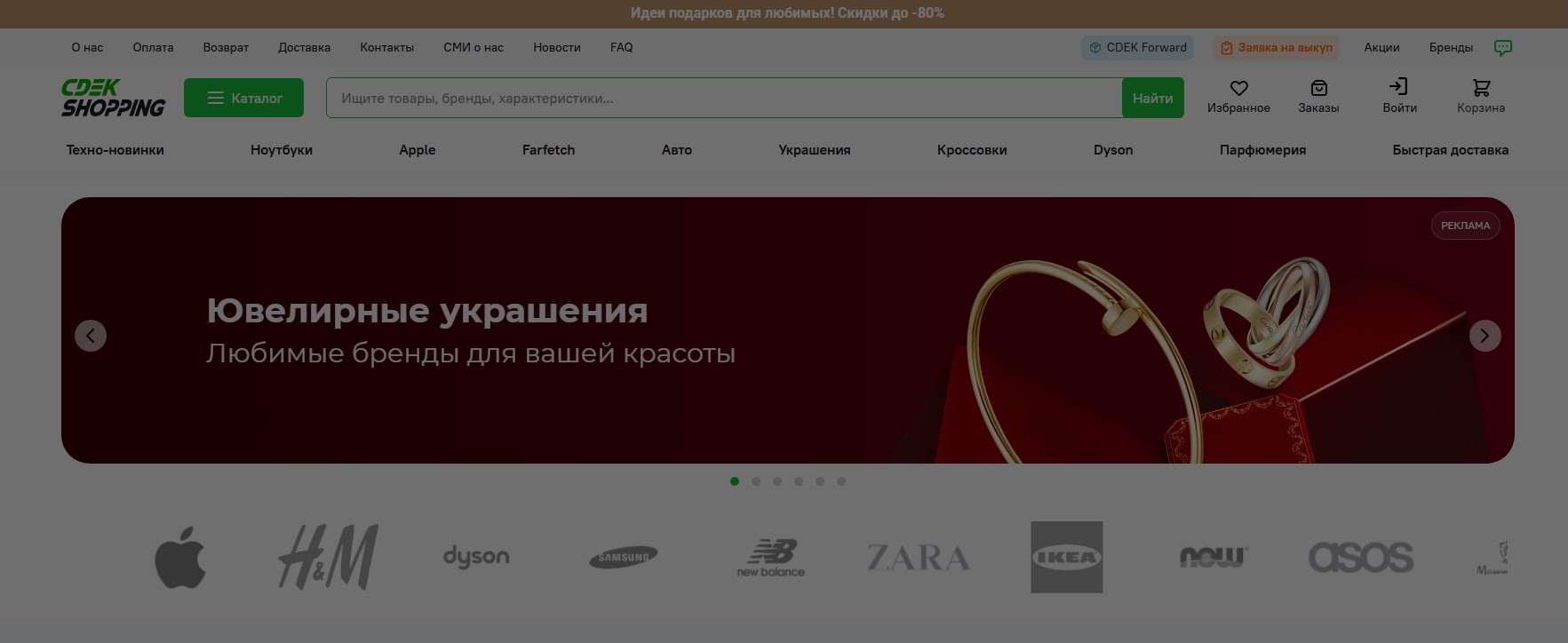Select the Farfetch category
Image resolution: width=1568 pixels, height=643 pixels.
[x=548, y=150]
